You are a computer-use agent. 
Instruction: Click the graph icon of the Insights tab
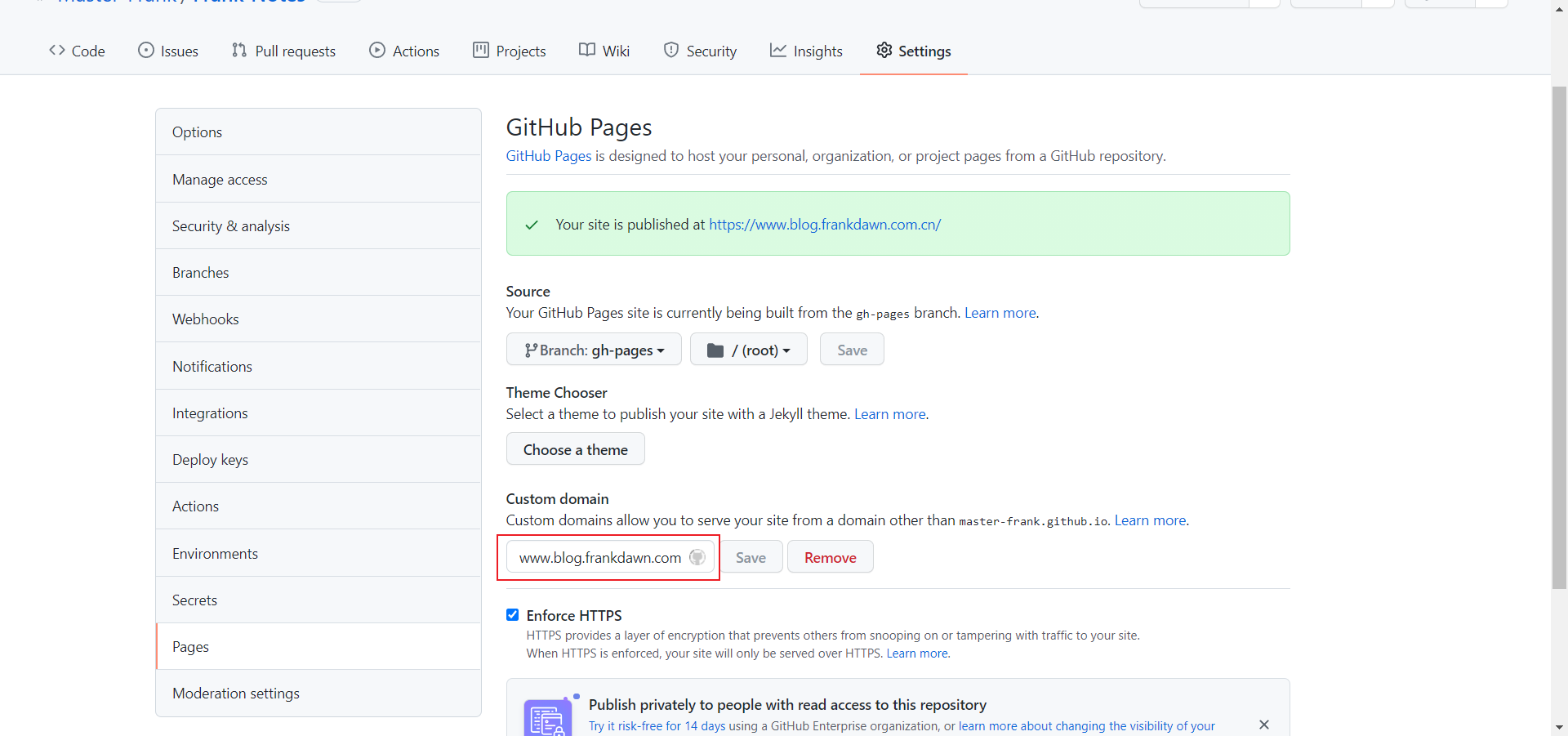pos(778,50)
